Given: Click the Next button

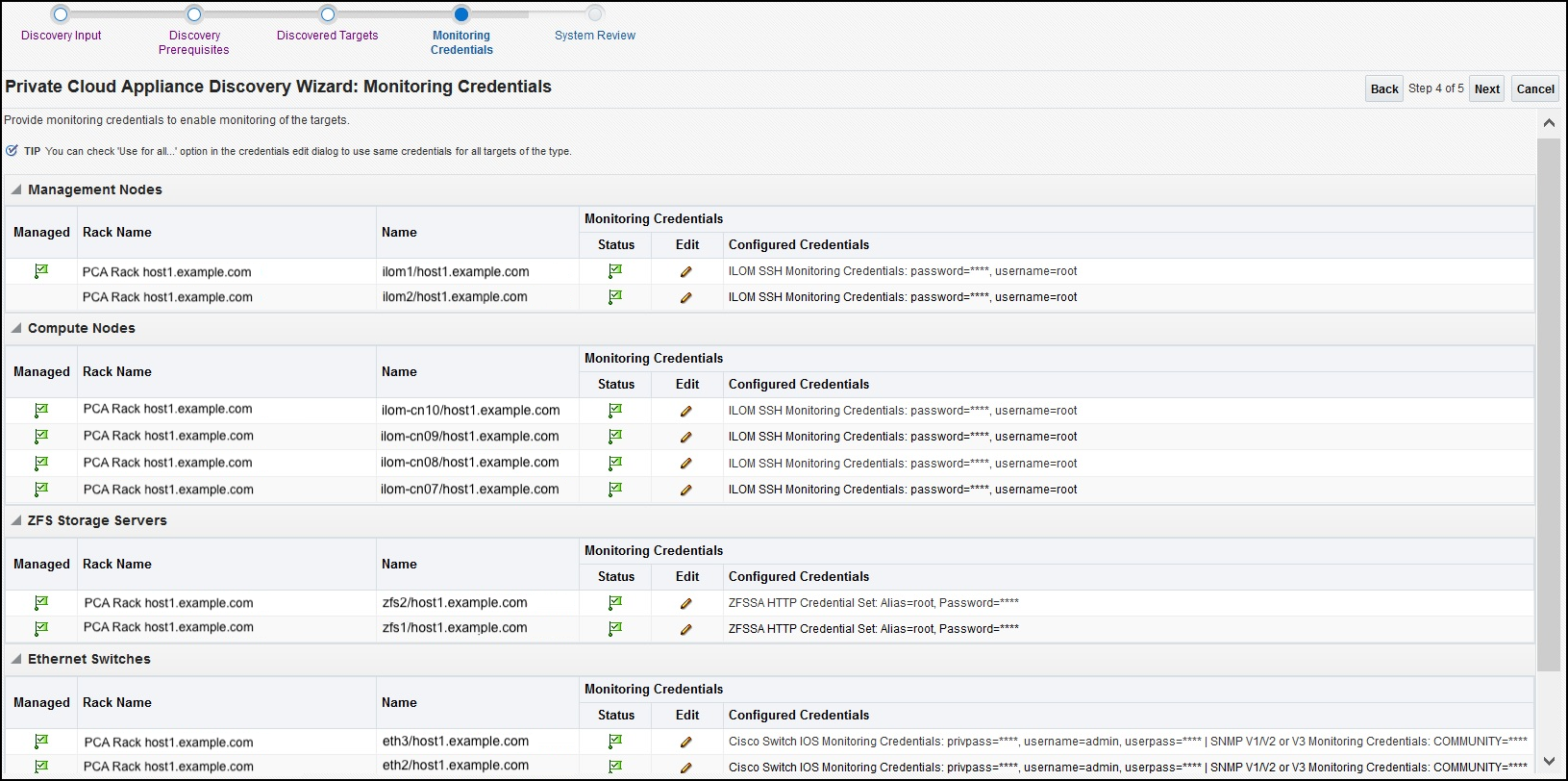Looking at the screenshot, I should tap(1487, 88).
